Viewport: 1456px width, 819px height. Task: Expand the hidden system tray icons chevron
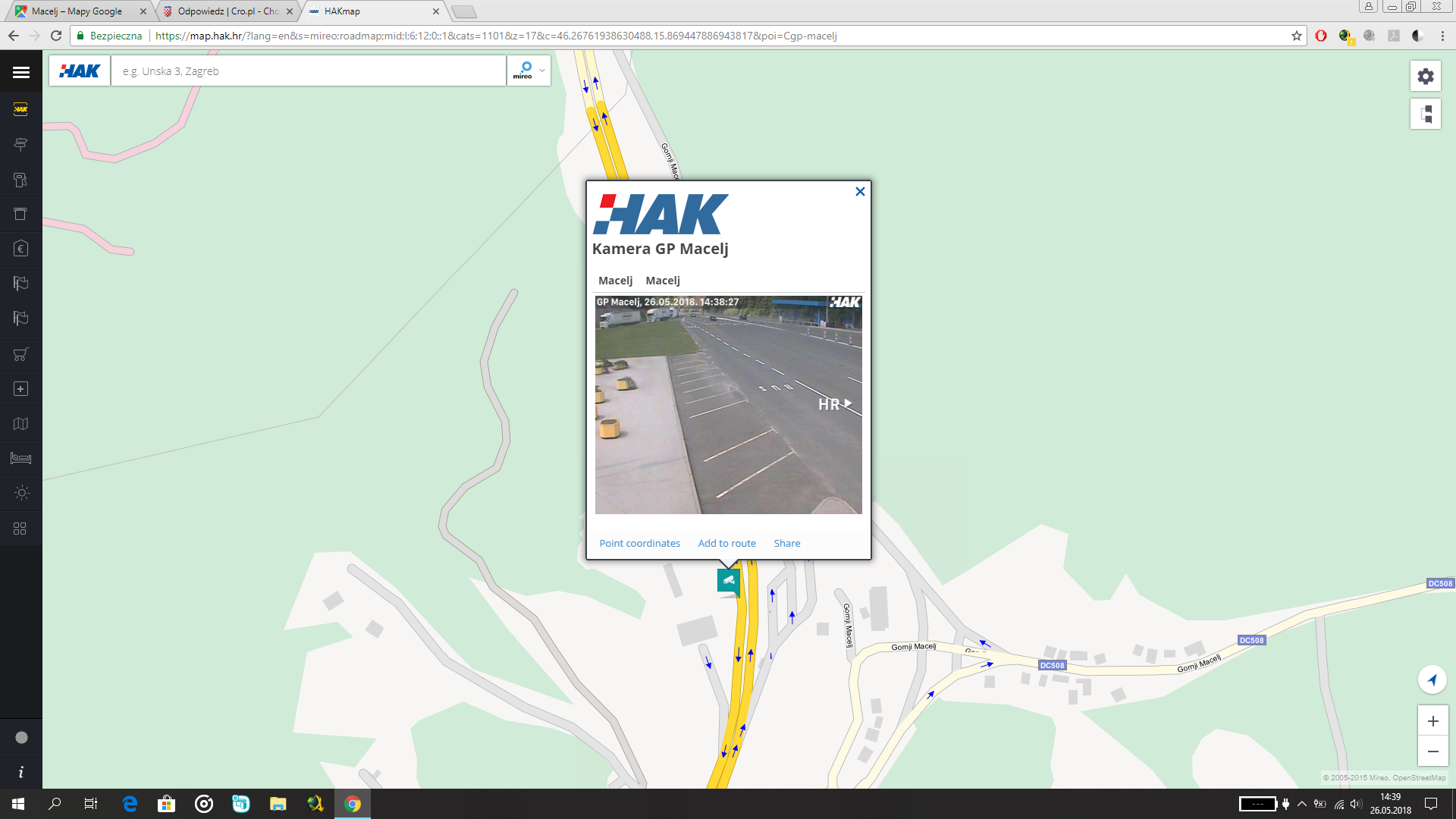1302,804
